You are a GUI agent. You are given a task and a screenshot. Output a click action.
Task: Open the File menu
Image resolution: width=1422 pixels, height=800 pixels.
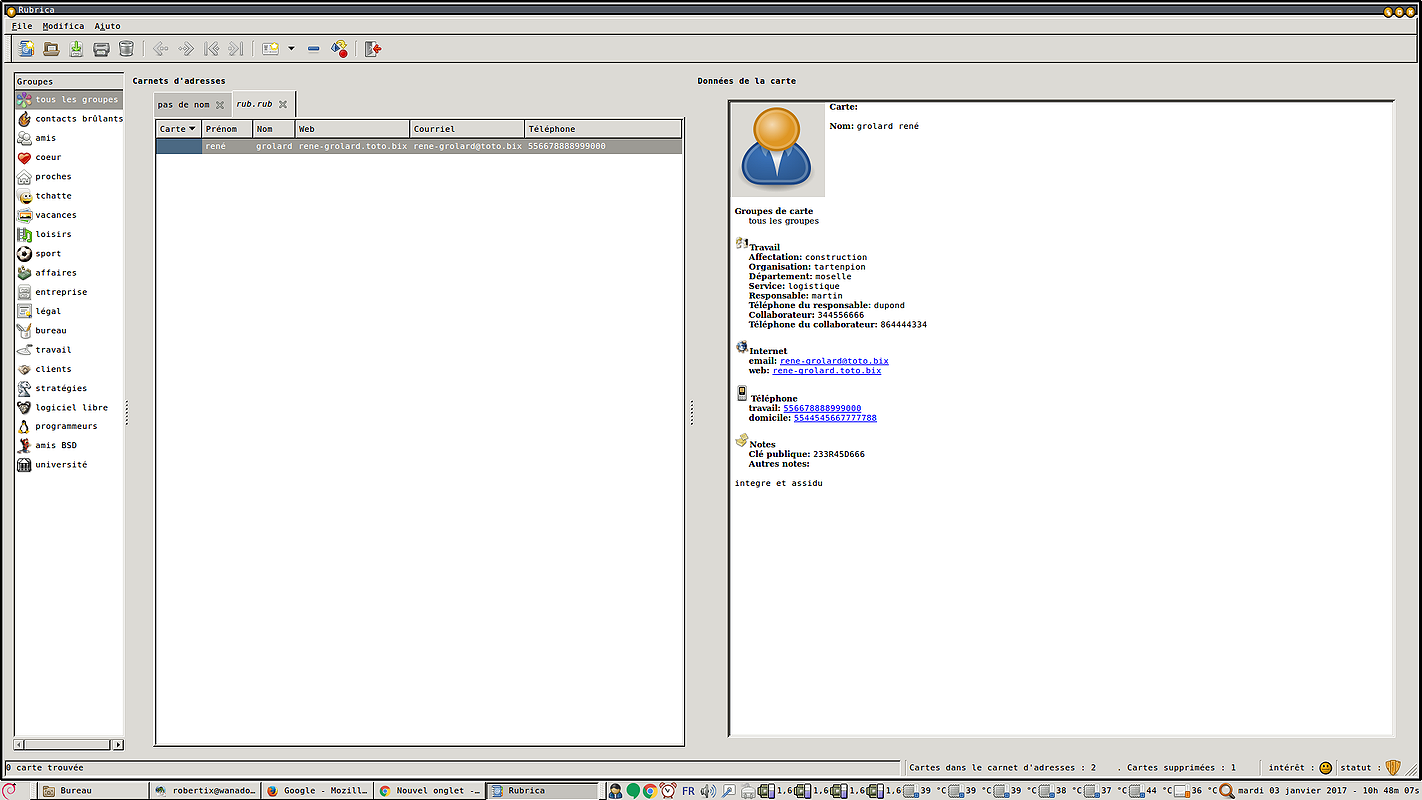click(x=22, y=26)
